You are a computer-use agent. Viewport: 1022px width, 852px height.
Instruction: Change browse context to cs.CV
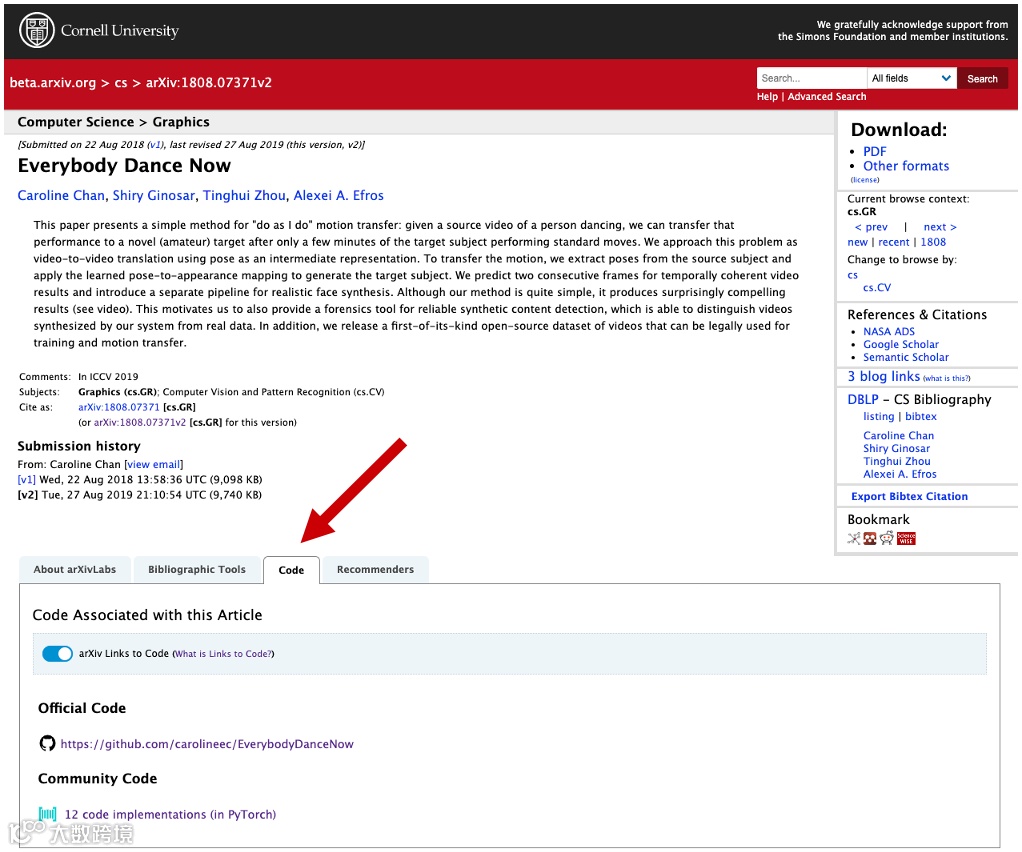pyautogui.click(x=877, y=287)
